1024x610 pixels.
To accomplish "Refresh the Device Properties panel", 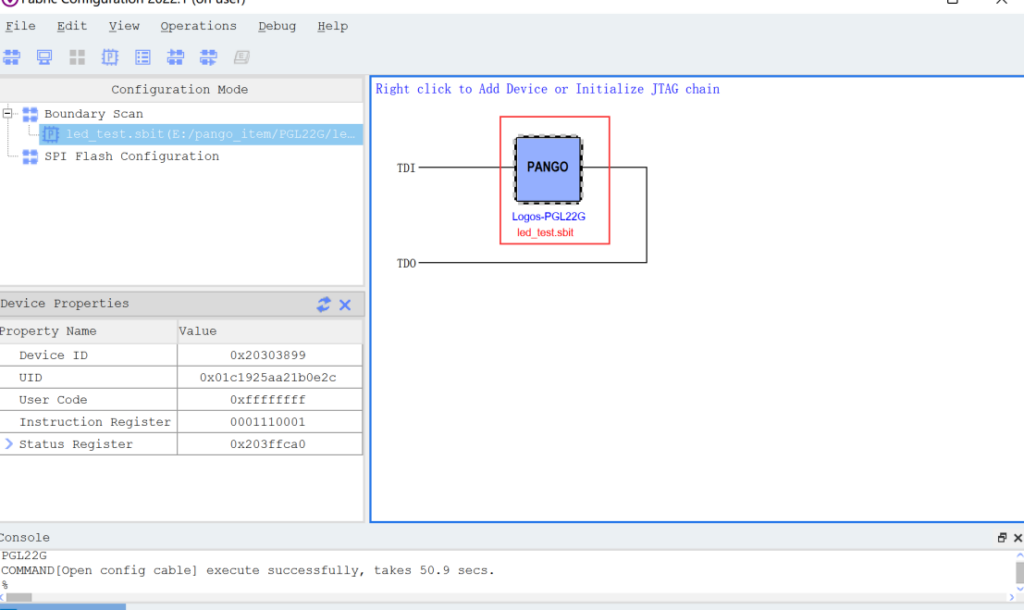I will [324, 304].
